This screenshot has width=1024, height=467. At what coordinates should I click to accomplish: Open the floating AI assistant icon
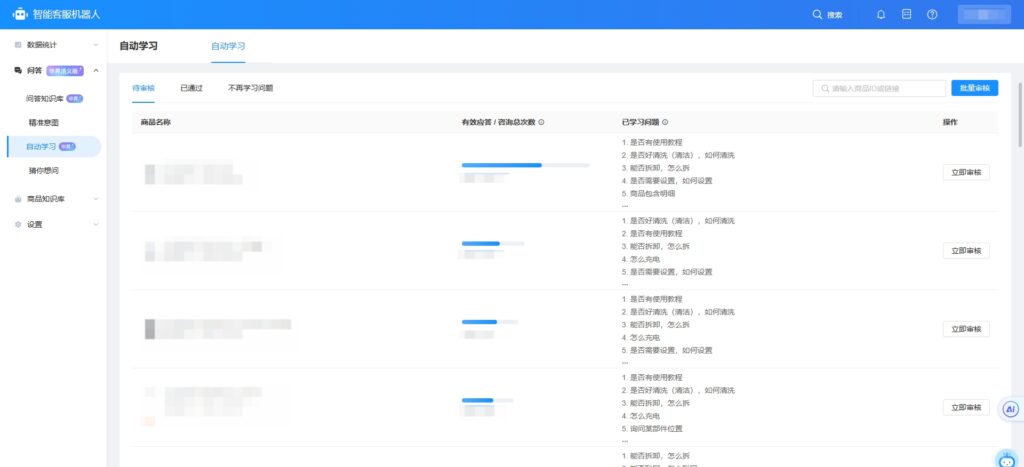[x=1010, y=409]
